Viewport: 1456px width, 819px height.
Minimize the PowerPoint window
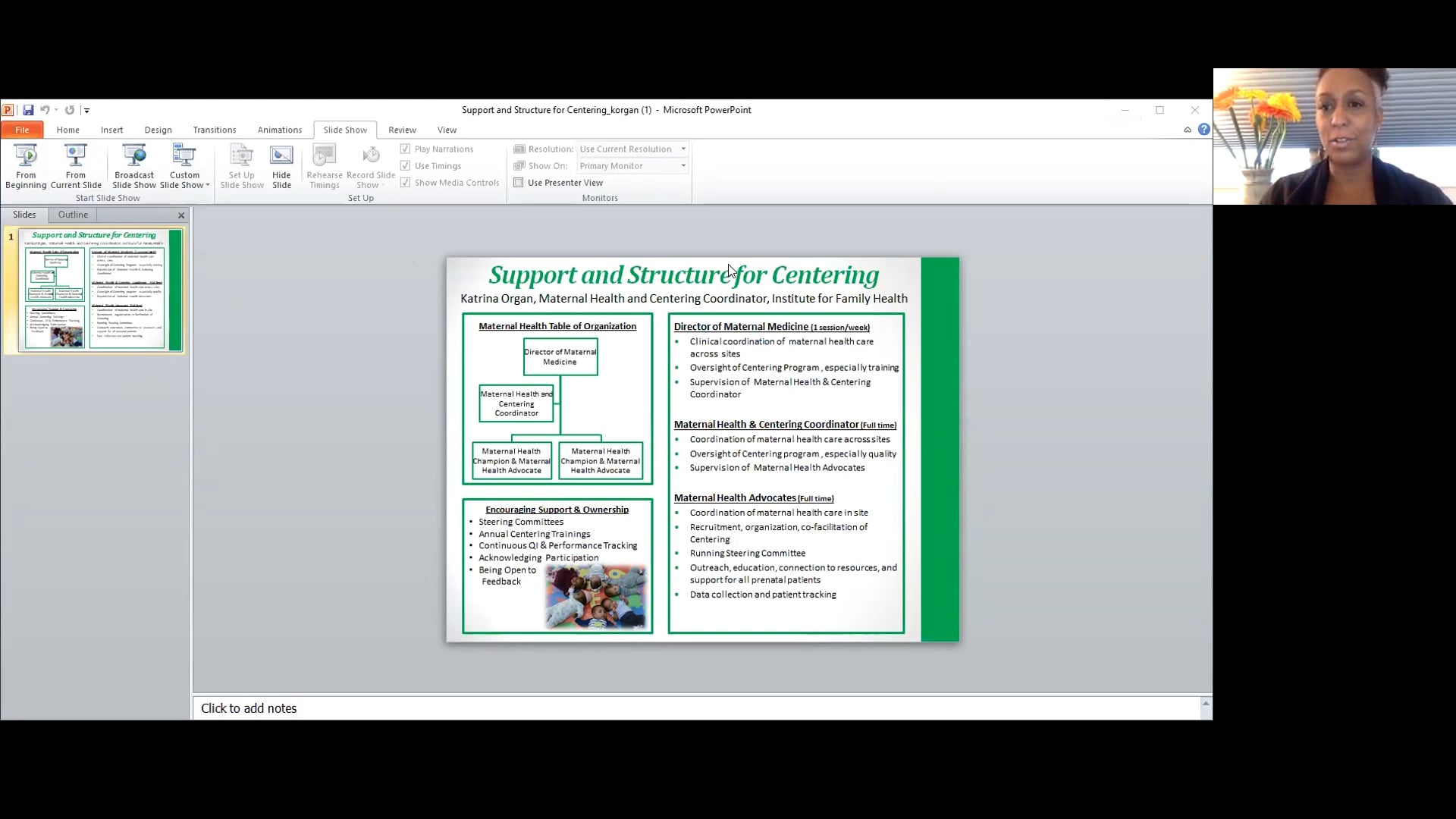(x=1125, y=110)
